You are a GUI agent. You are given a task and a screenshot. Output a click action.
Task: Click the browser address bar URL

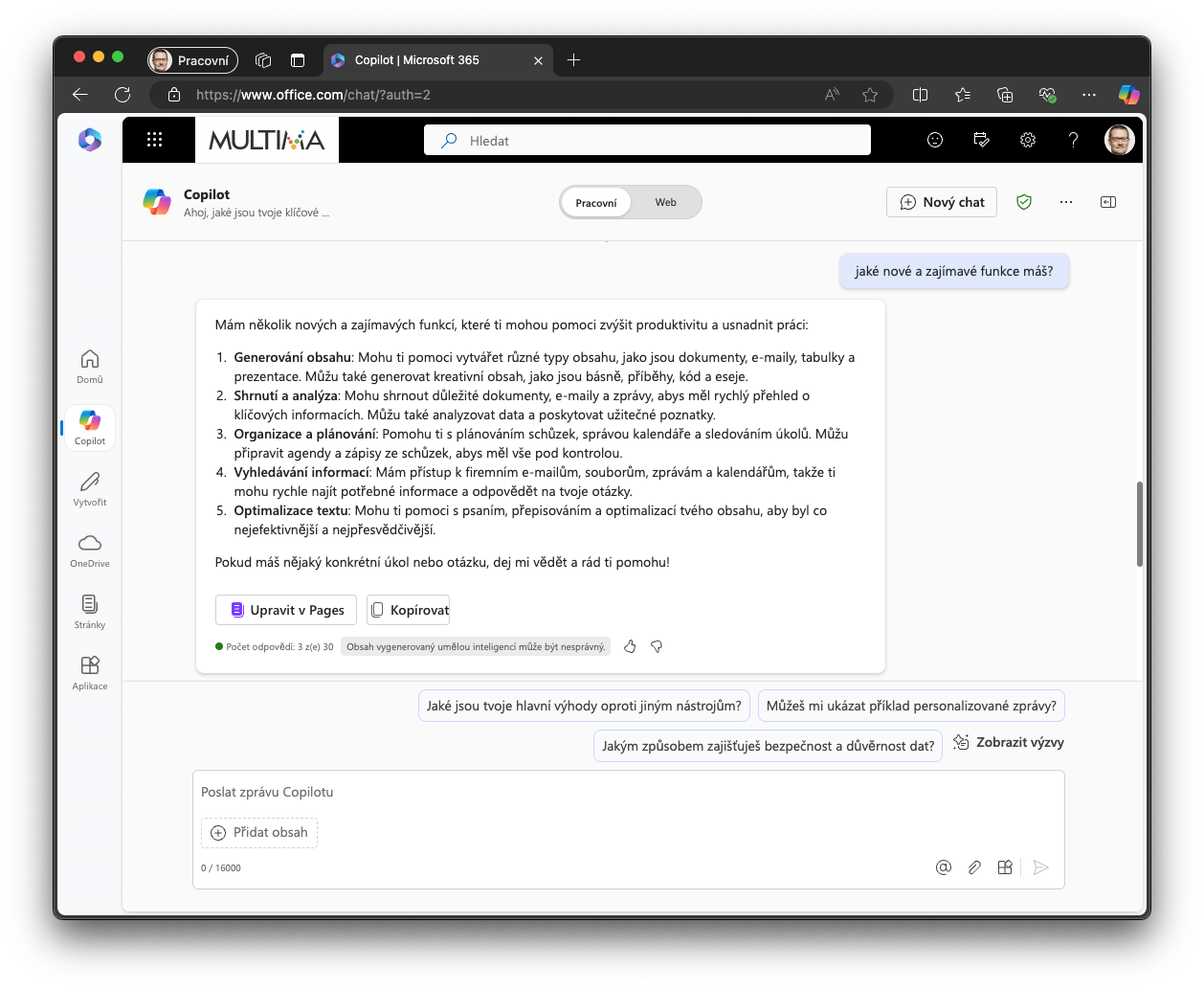[313, 95]
